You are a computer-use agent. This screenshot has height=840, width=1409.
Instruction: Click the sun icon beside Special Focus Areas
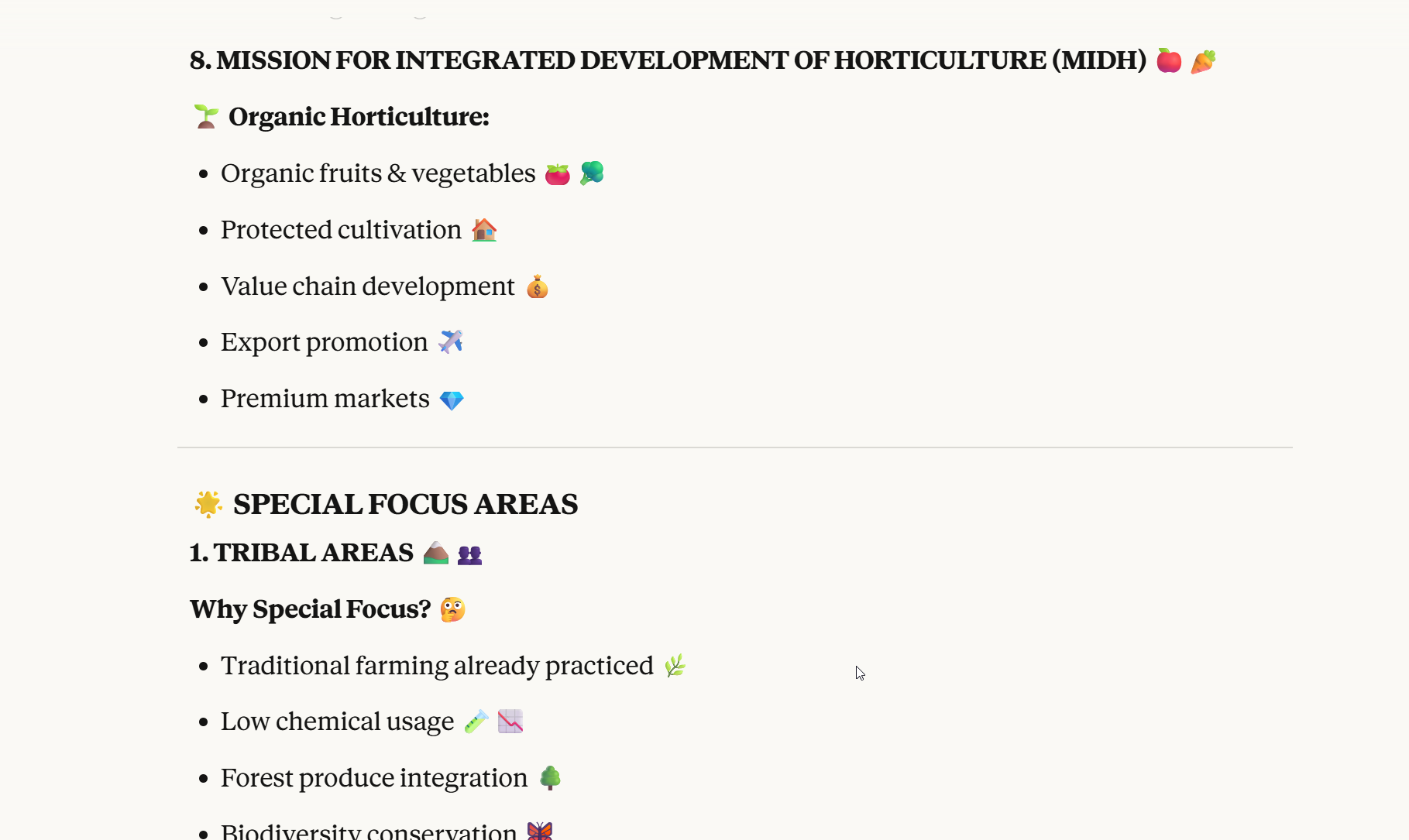[208, 504]
